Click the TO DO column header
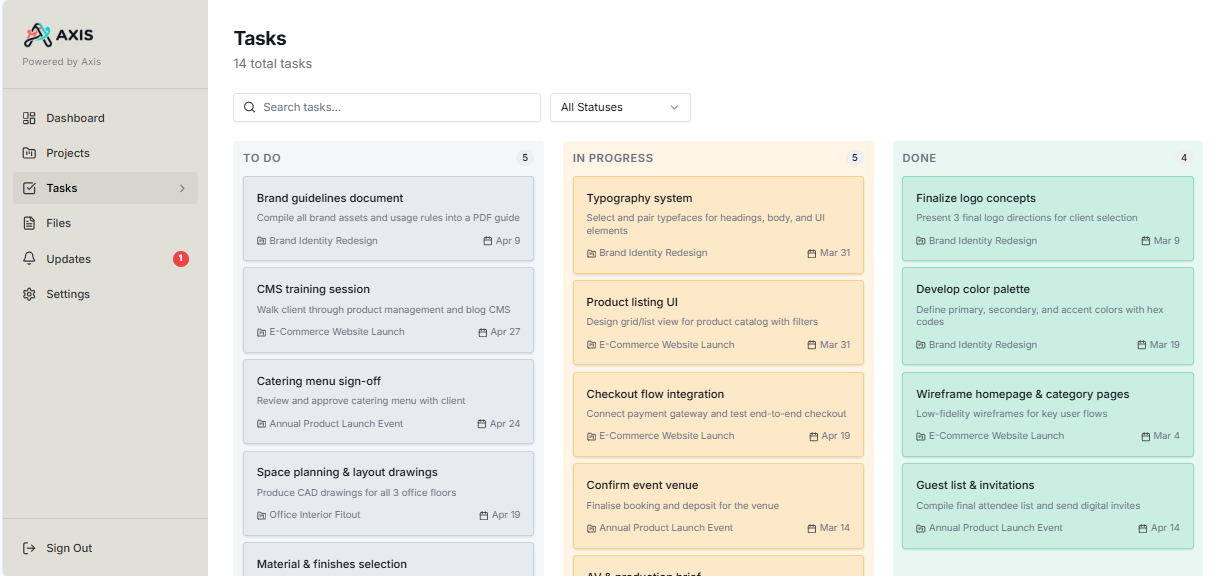Image resolution: width=1222 pixels, height=576 pixels. pos(262,158)
